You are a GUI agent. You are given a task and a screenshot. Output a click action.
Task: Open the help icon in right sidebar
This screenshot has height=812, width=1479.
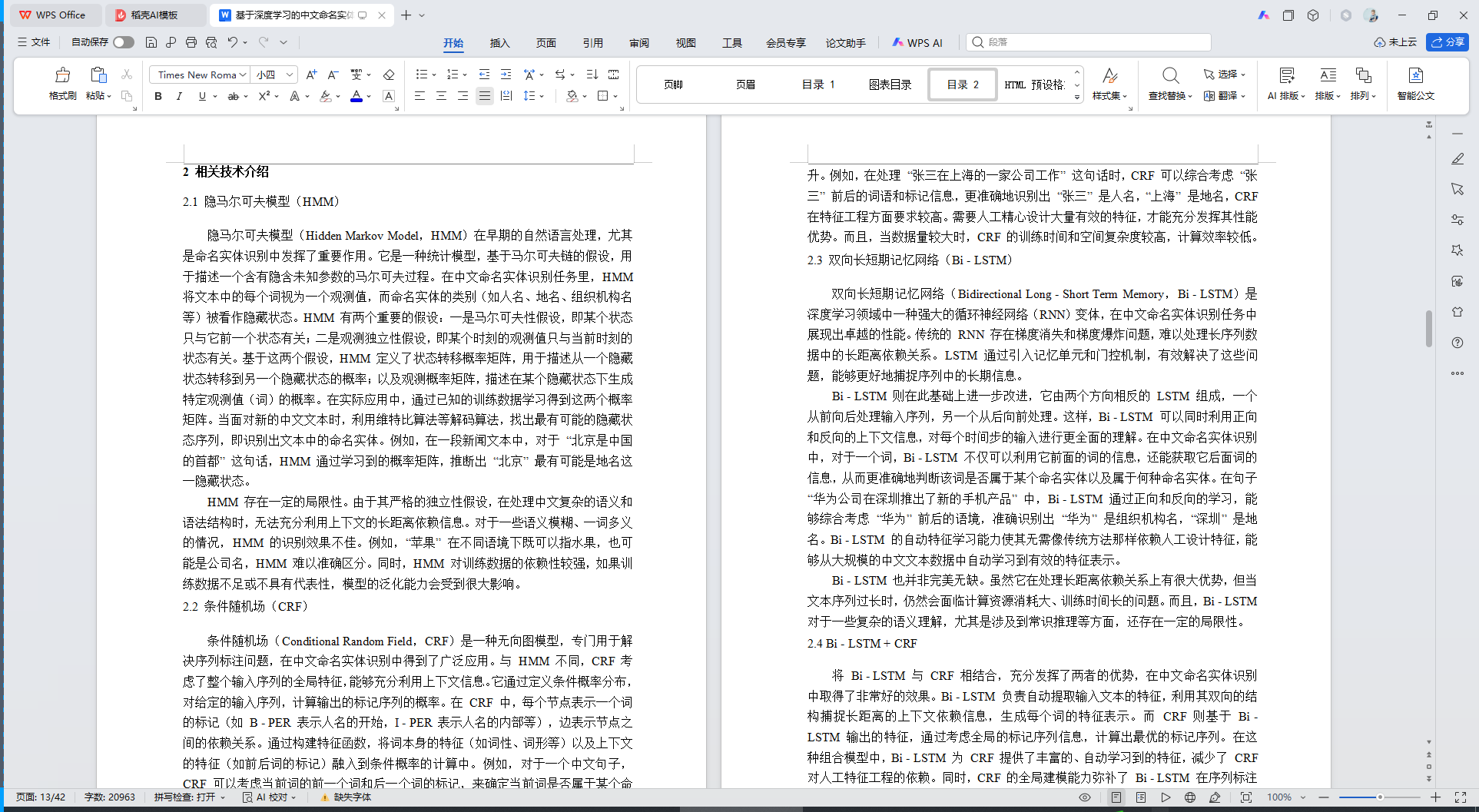(x=1457, y=343)
